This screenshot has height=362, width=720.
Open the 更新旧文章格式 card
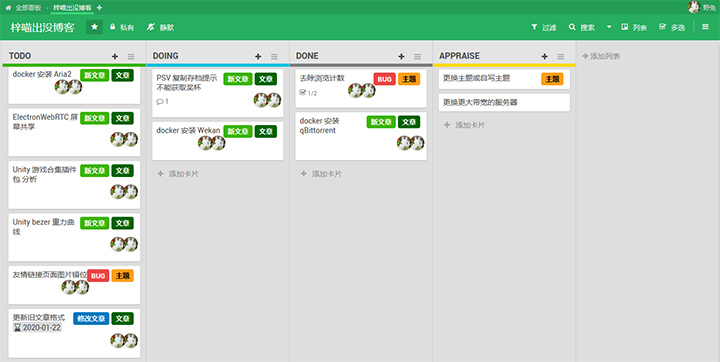click(74, 333)
